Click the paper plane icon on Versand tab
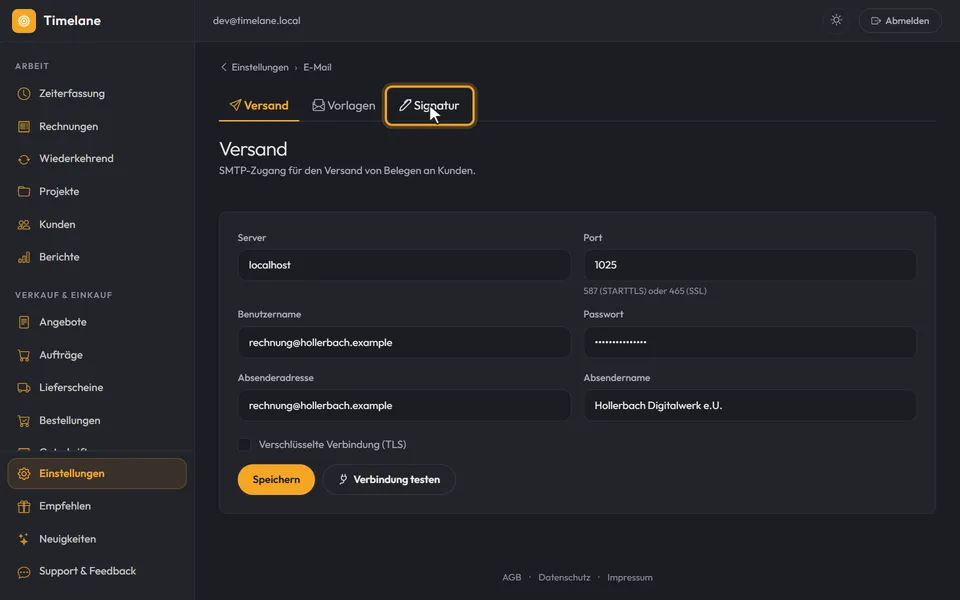The image size is (960, 600). [235, 105]
